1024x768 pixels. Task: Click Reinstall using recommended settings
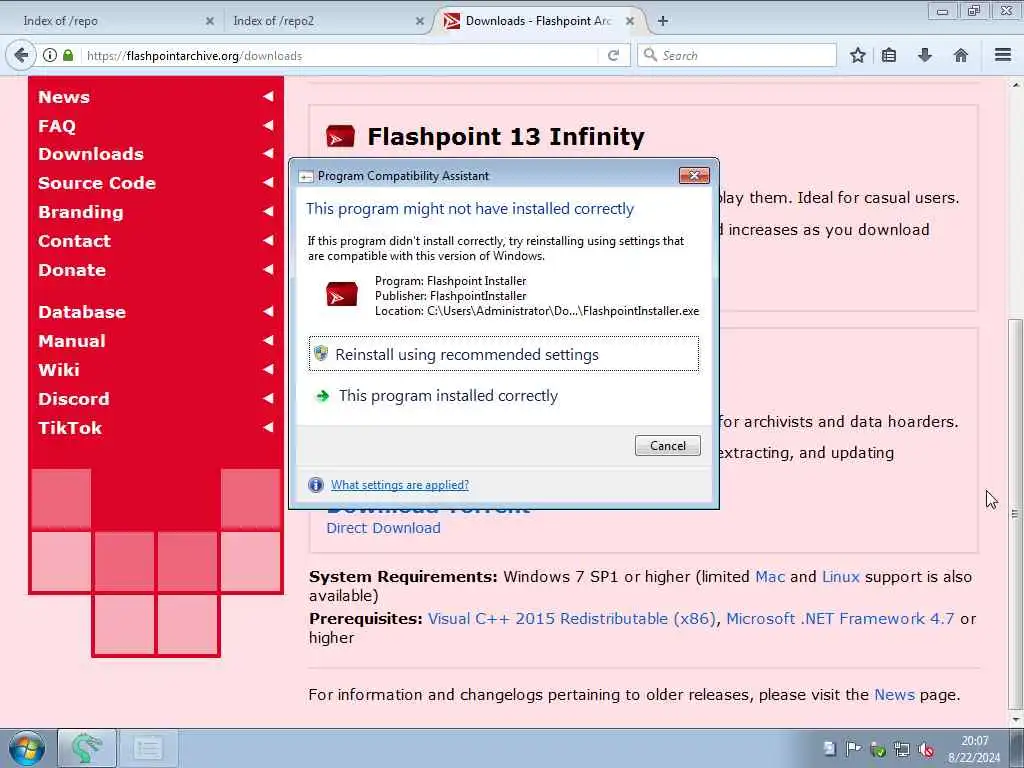tap(504, 354)
